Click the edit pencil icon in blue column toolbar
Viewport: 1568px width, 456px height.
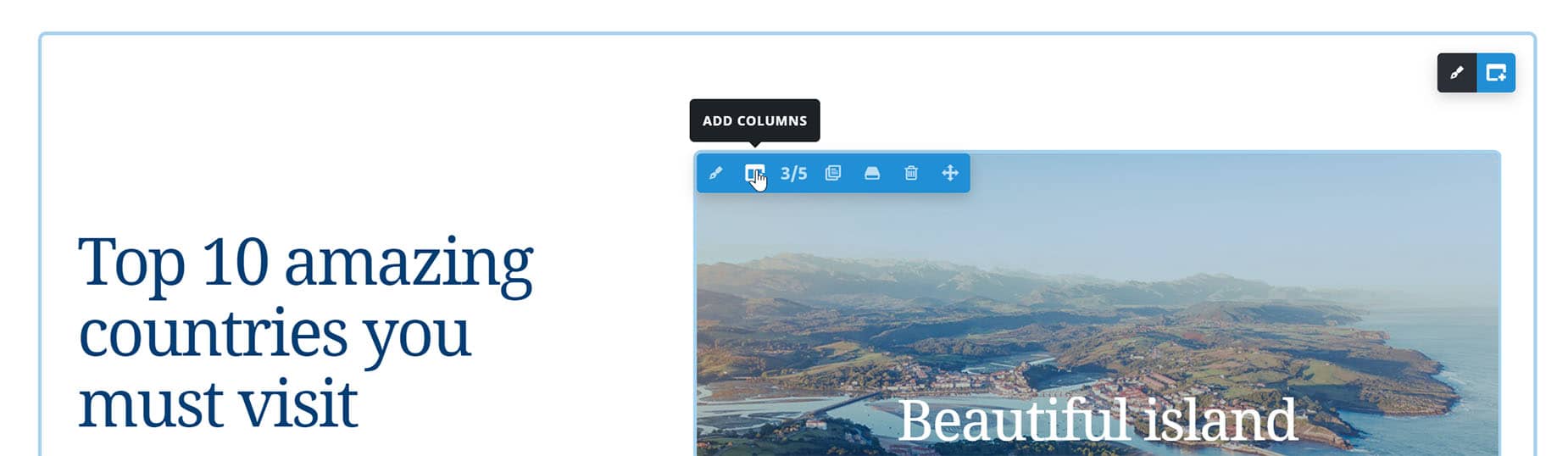tap(715, 173)
